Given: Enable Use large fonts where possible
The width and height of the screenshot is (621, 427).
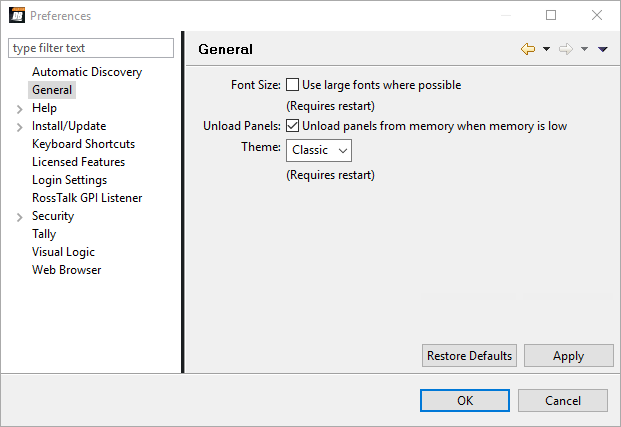Looking at the screenshot, I should pyautogui.click(x=293, y=85).
